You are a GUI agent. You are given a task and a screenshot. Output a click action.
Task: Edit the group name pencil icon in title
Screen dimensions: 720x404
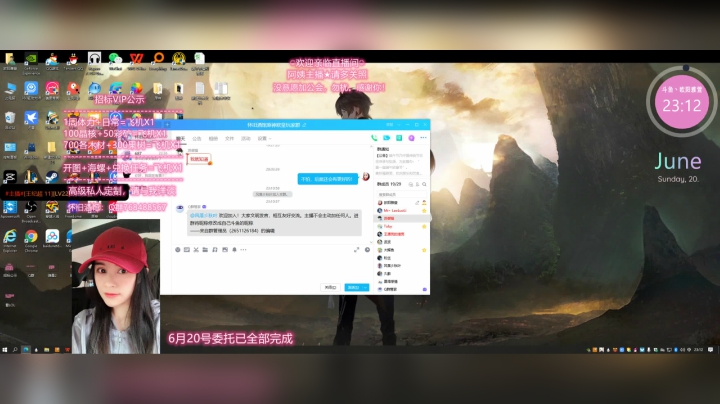click(304, 125)
